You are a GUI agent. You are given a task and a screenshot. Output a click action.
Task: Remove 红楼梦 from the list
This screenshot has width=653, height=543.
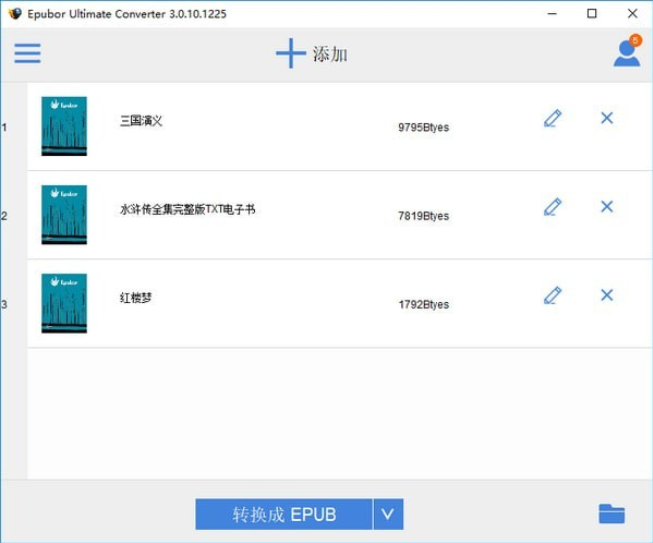tap(607, 295)
